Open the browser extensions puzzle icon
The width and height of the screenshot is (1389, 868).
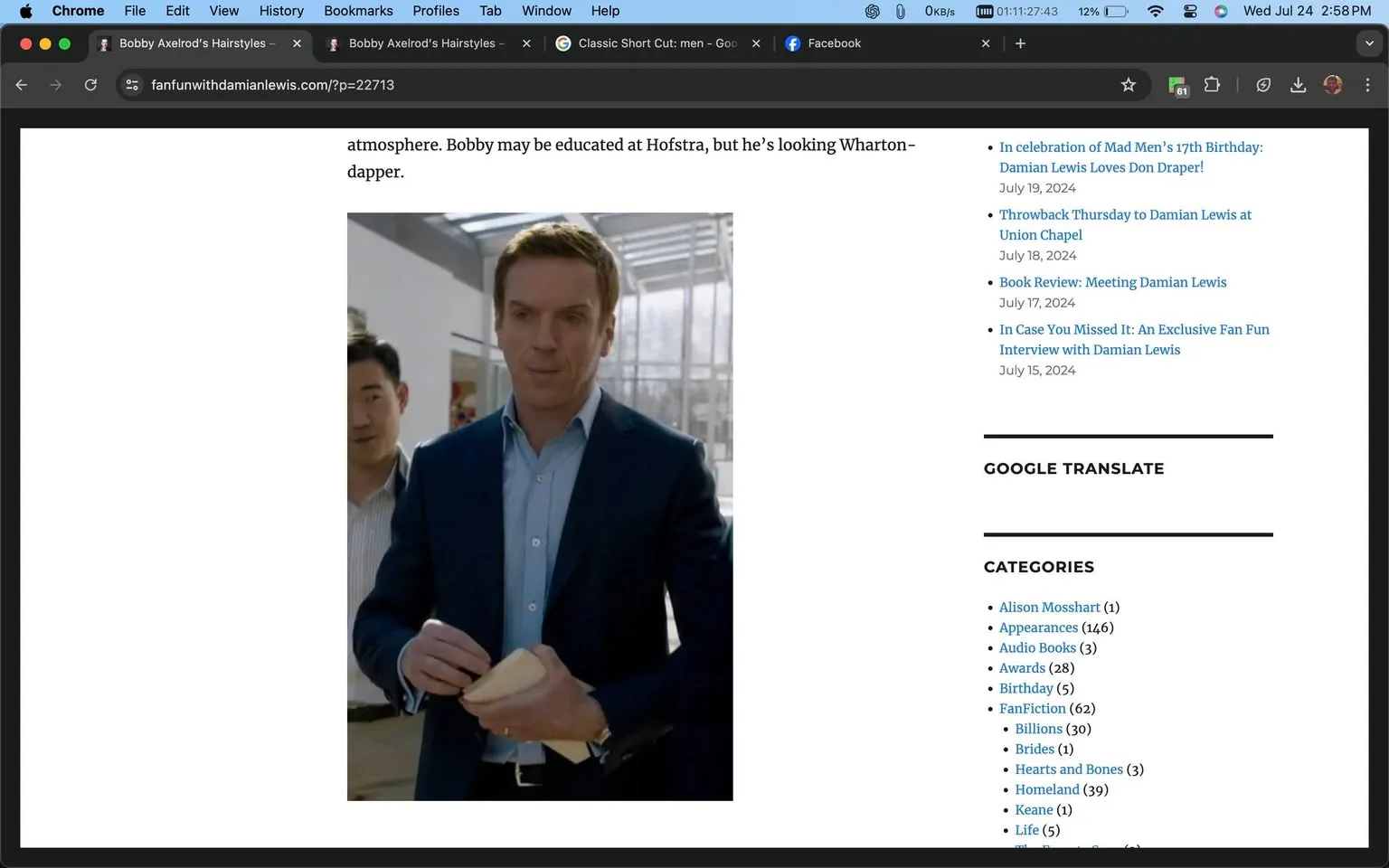tap(1212, 84)
